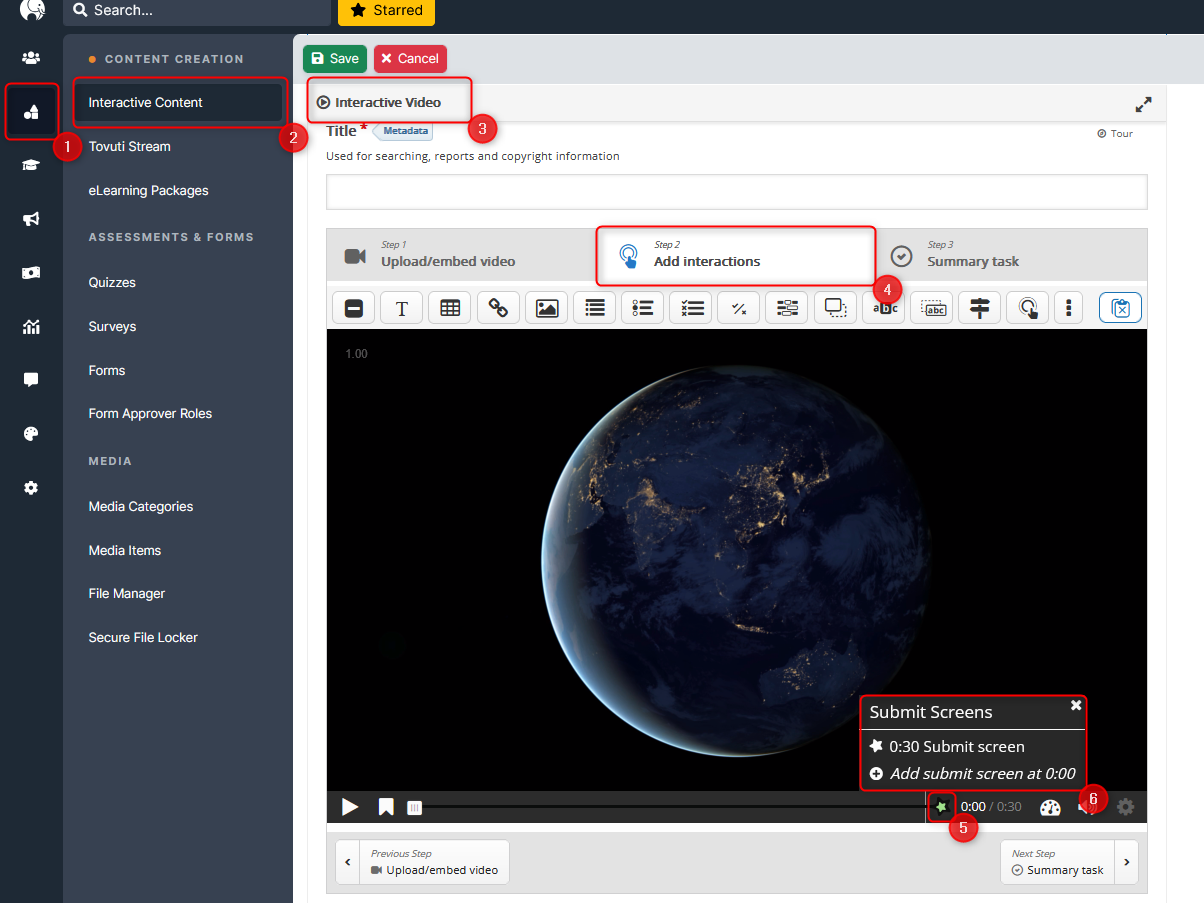Save the interactive video
The image size is (1204, 903).
(334, 59)
